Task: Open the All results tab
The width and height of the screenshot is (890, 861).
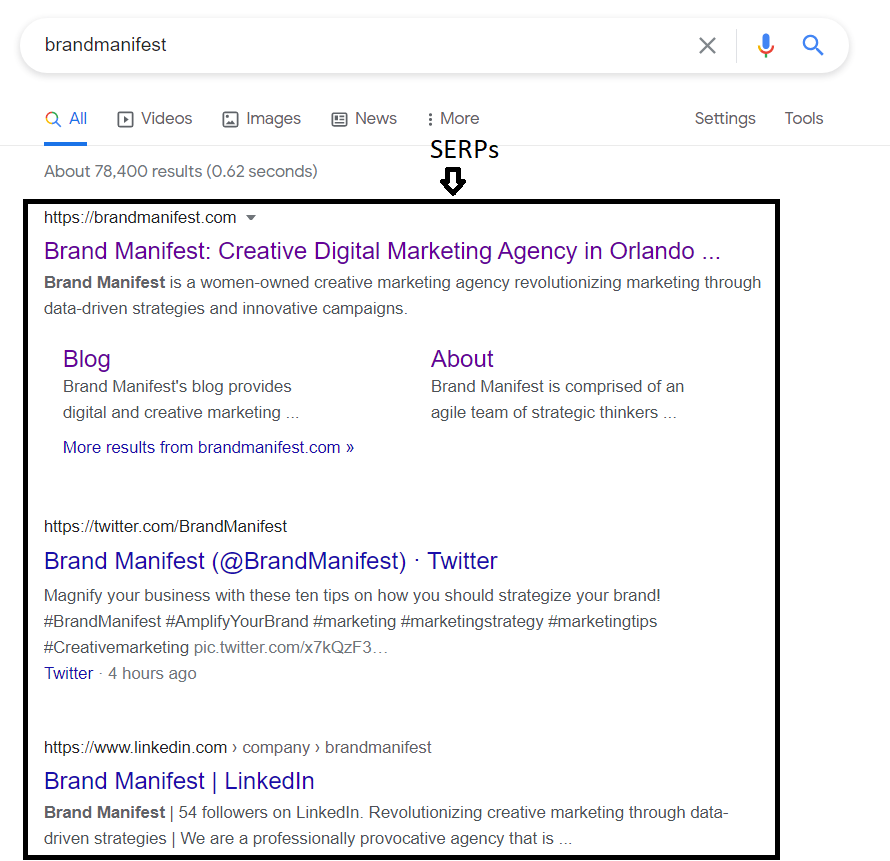Action: (x=66, y=119)
